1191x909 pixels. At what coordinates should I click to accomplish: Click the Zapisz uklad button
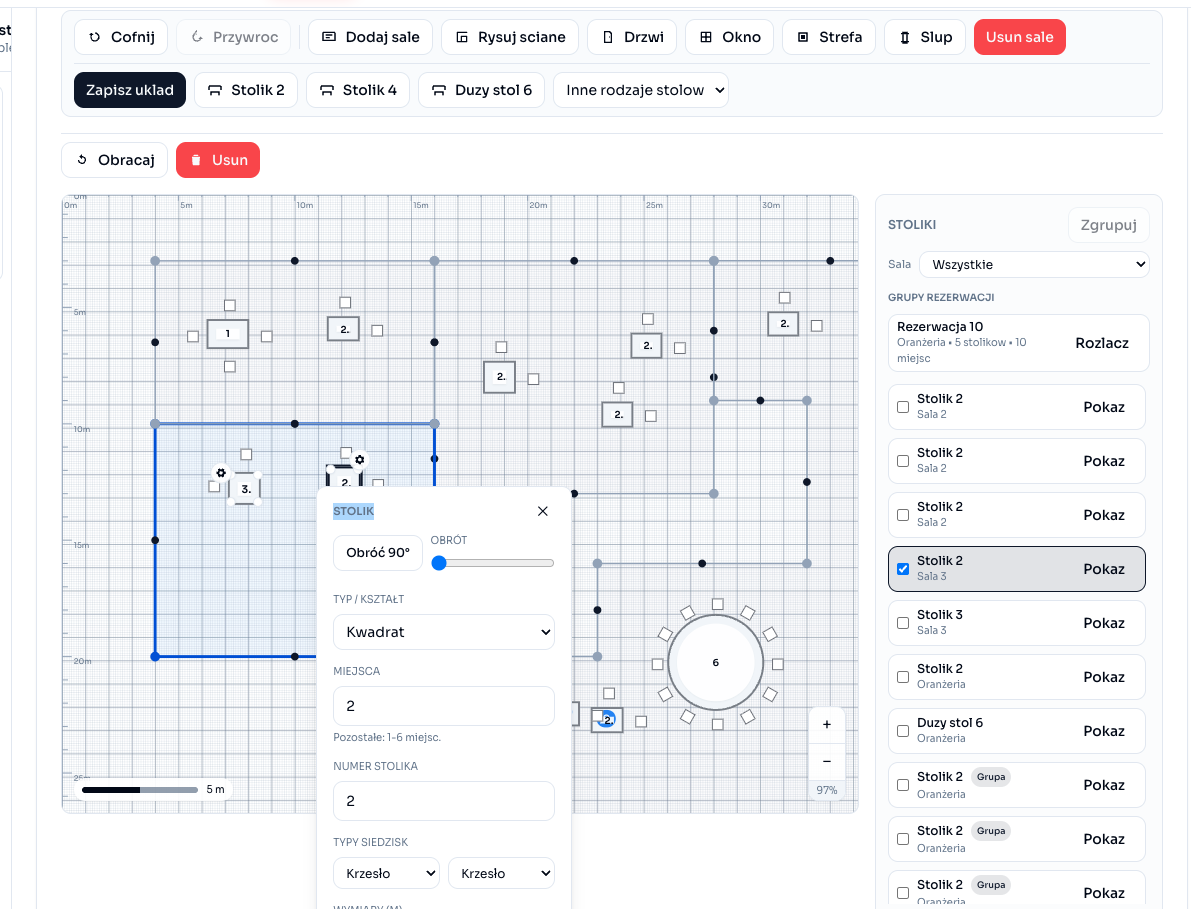coord(130,90)
